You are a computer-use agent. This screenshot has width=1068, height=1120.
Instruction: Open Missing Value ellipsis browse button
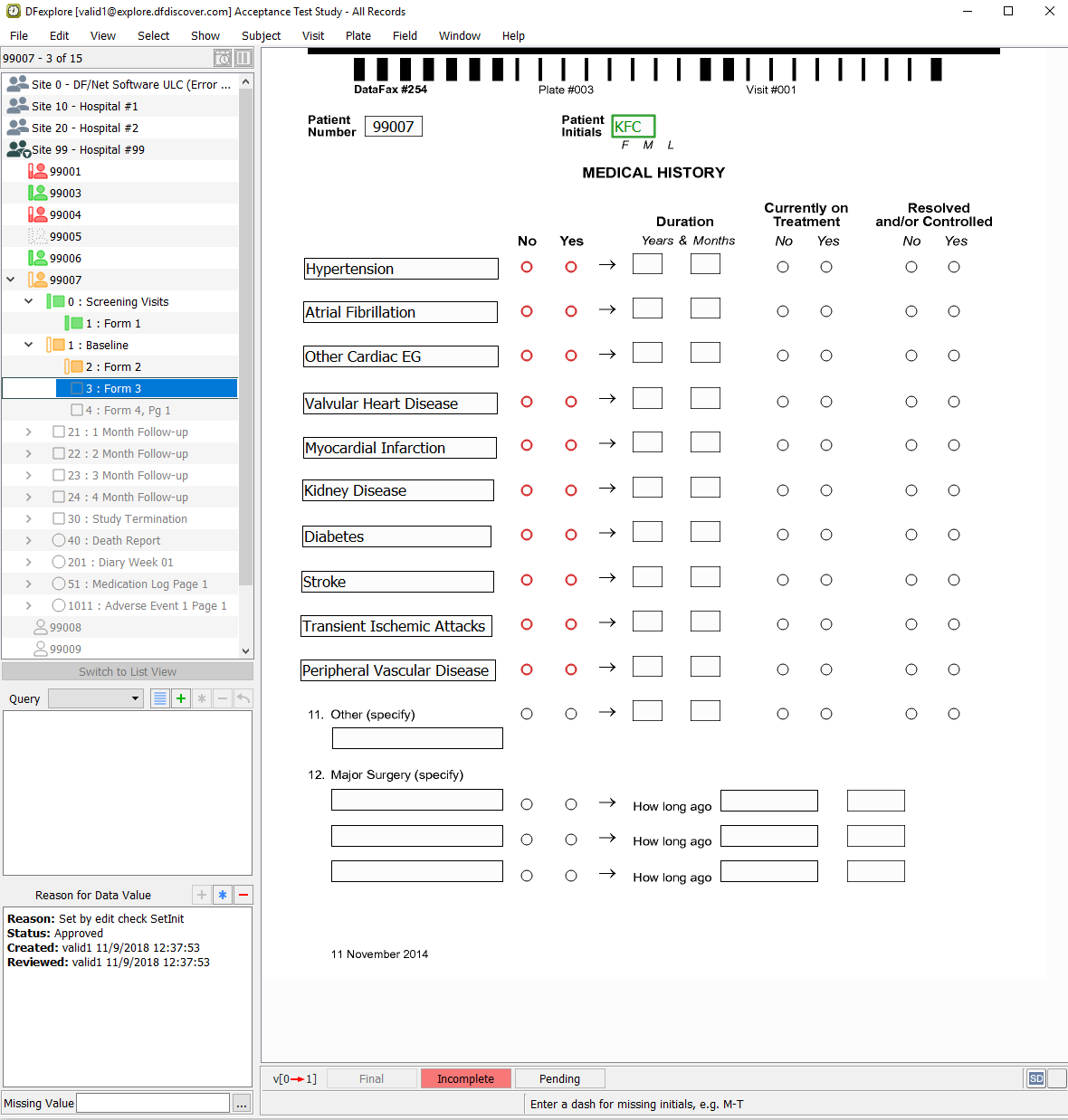[242, 1104]
